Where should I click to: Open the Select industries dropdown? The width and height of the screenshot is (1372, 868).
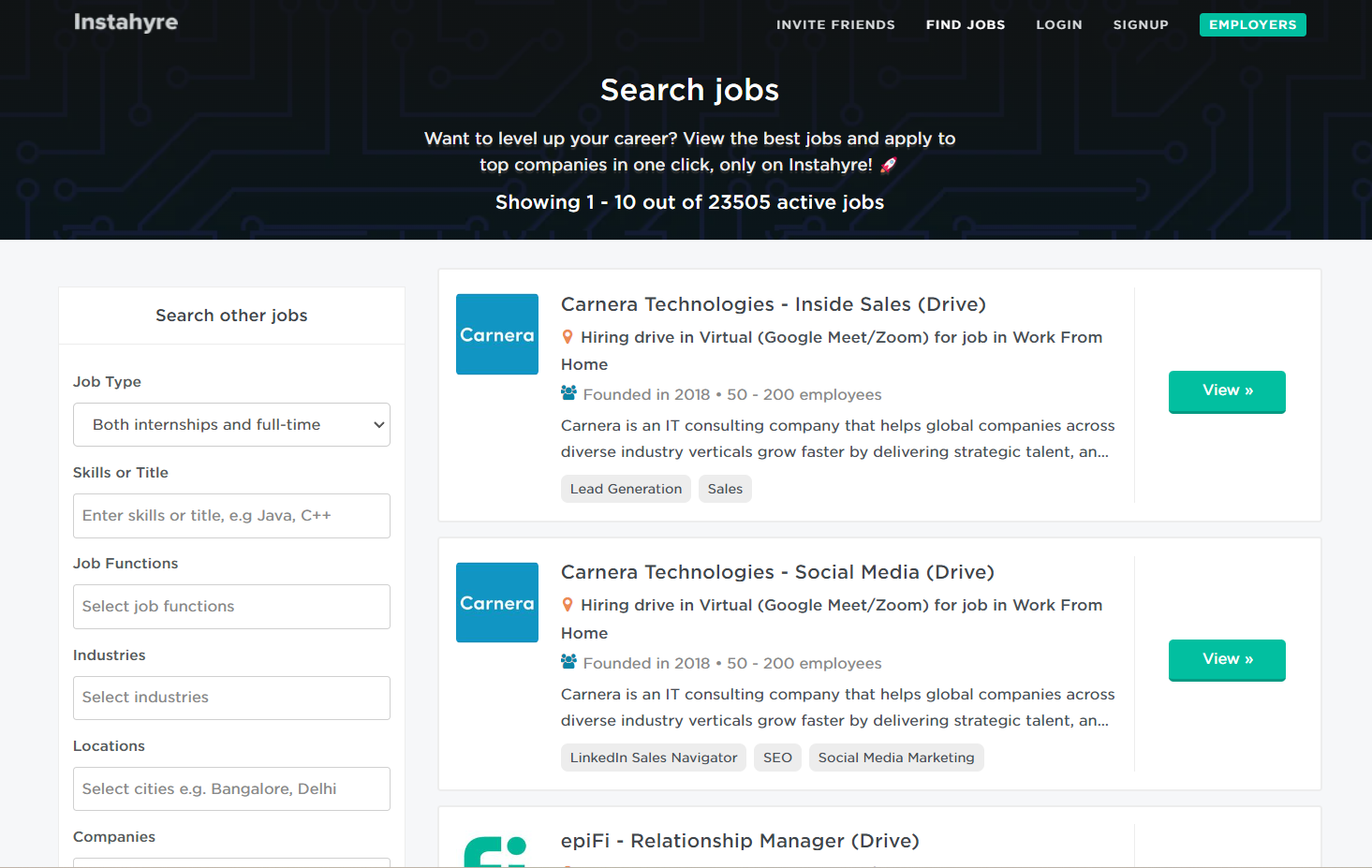230,698
